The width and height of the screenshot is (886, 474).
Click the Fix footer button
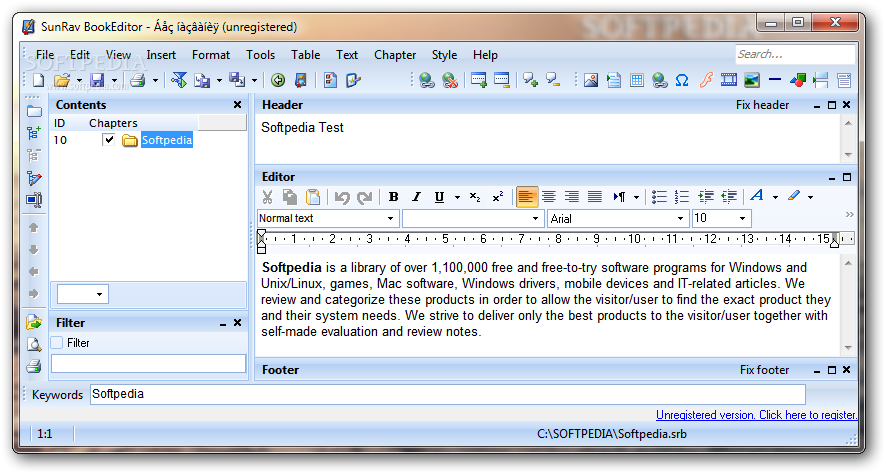[764, 370]
